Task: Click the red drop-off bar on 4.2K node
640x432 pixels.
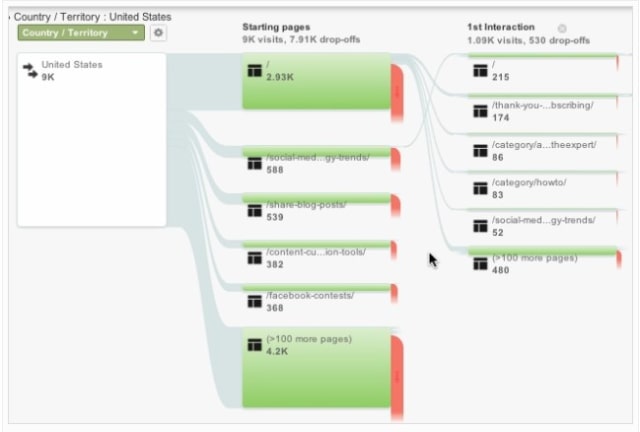Action: (397, 377)
